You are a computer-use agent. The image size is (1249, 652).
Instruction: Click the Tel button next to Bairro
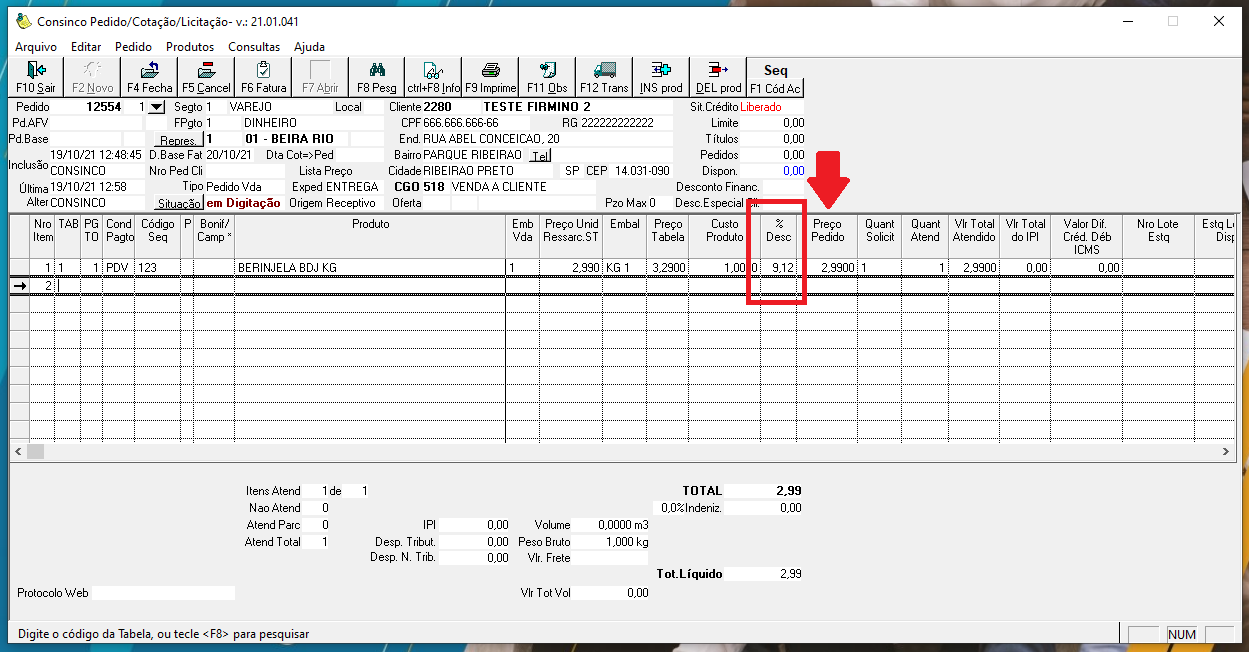tap(540, 156)
